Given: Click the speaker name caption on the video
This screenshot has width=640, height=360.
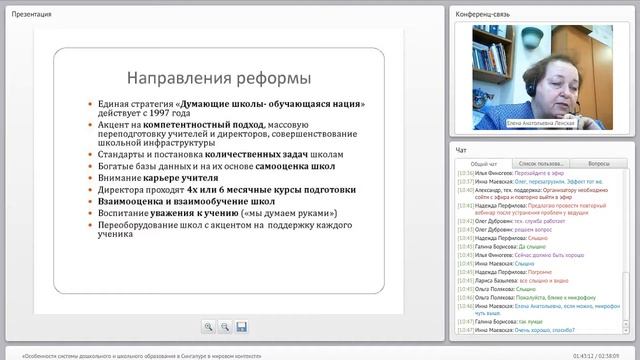Looking at the screenshot, I should tap(541, 123).
